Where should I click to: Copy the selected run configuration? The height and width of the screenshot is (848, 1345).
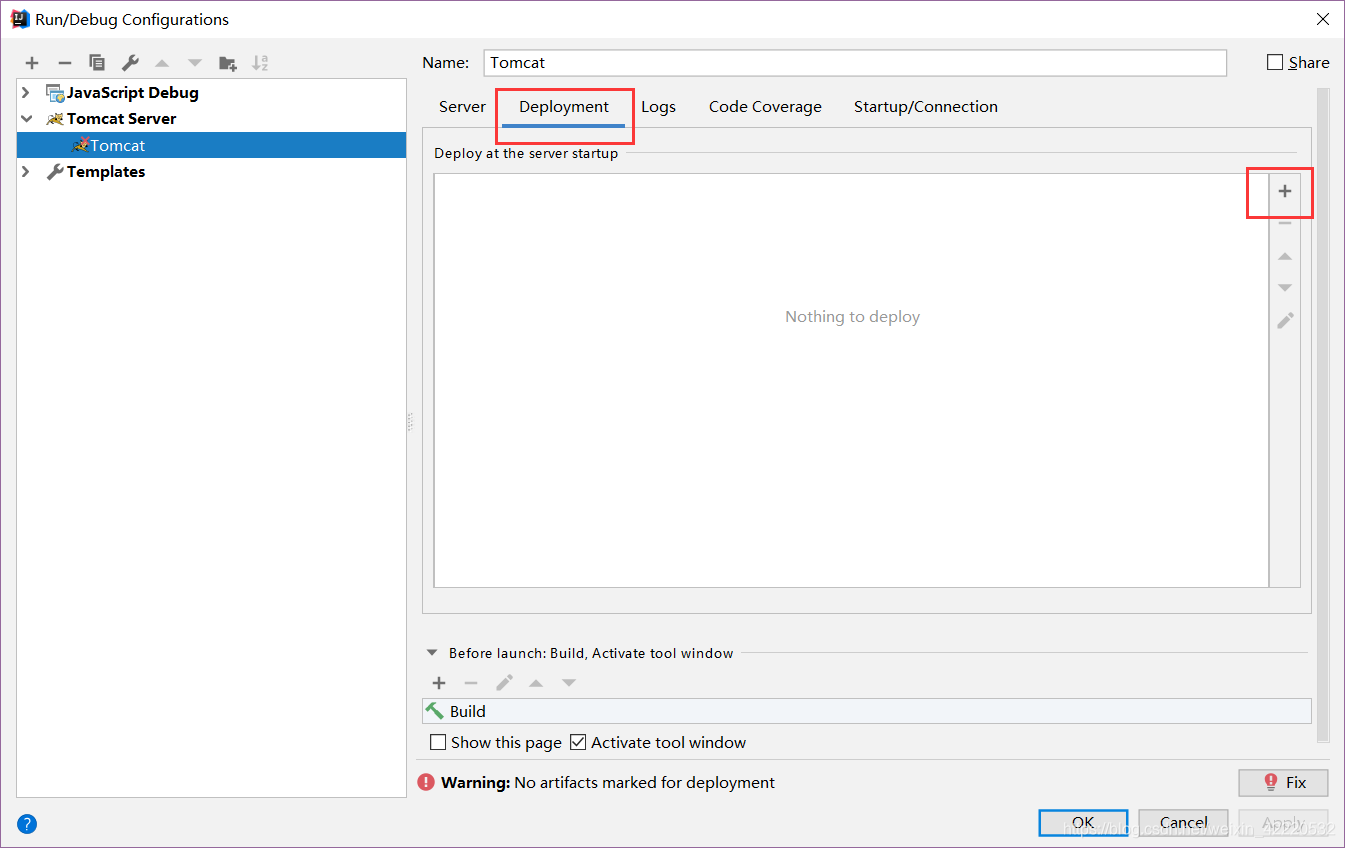coord(97,63)
